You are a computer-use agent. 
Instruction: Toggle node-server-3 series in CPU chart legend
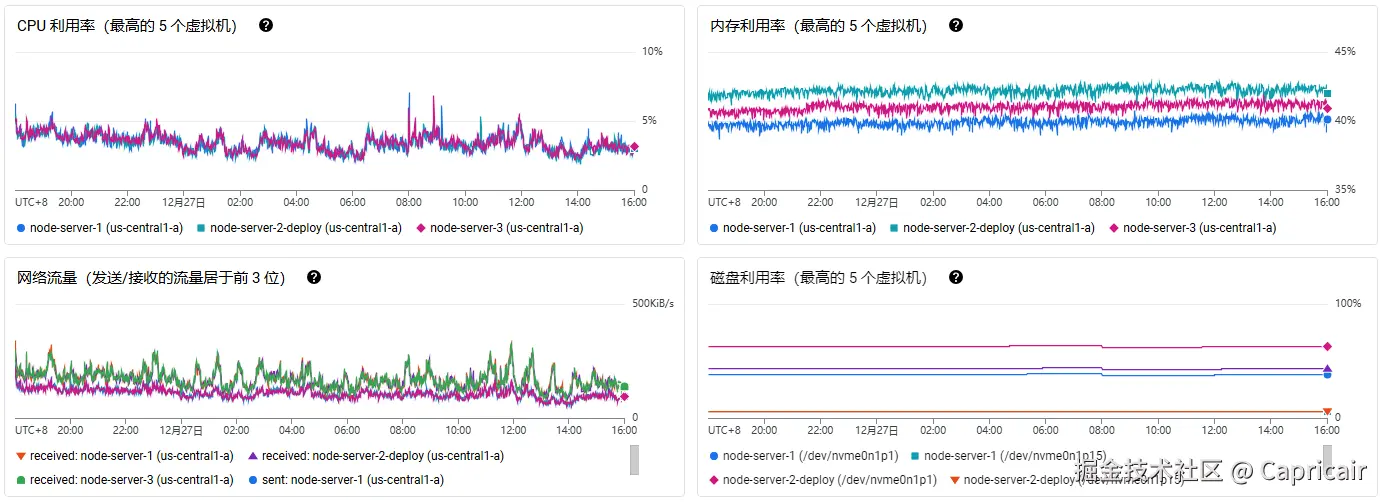(x=500, y=228)
